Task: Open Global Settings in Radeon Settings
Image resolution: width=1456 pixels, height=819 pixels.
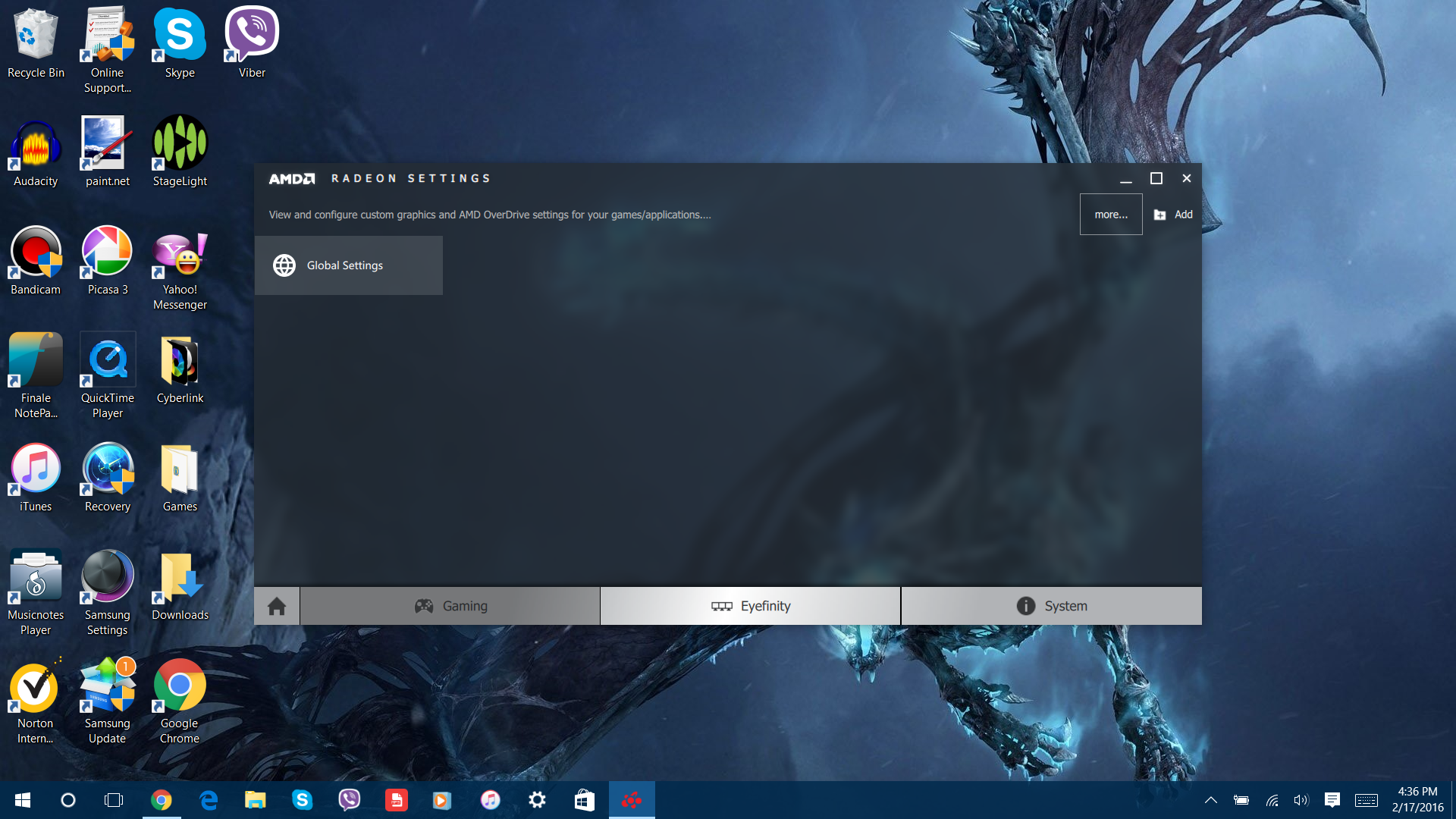Action: tap(348, 265)
